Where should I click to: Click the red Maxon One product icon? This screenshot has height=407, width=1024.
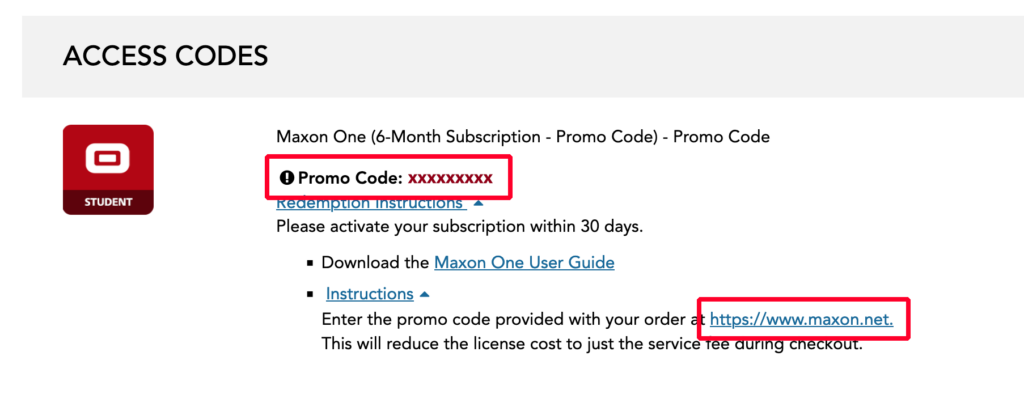108,170
